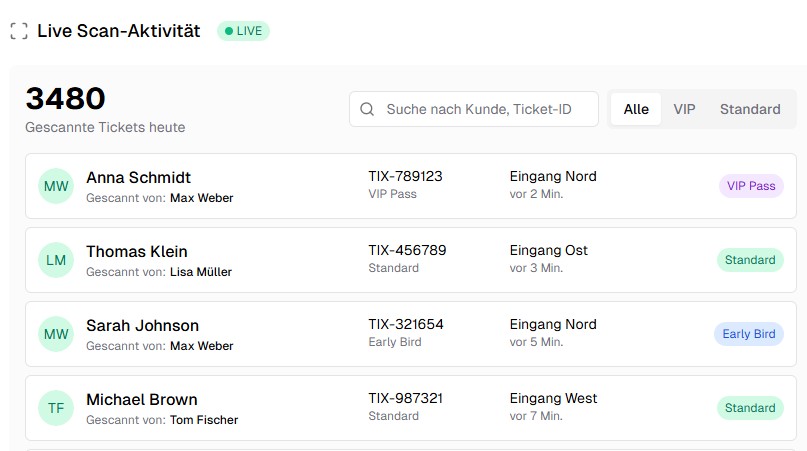This screenshot has width=807, height=451.
Task: Switch to the VIP filter tab
Action: [684, 109]
